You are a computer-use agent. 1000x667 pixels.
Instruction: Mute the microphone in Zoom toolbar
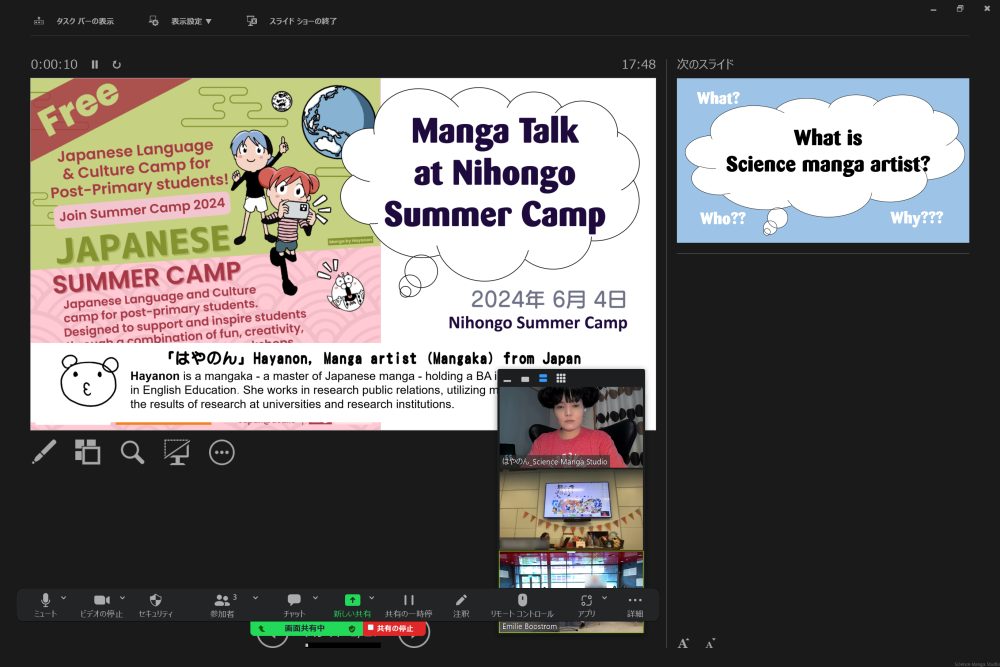pos(45,604)
